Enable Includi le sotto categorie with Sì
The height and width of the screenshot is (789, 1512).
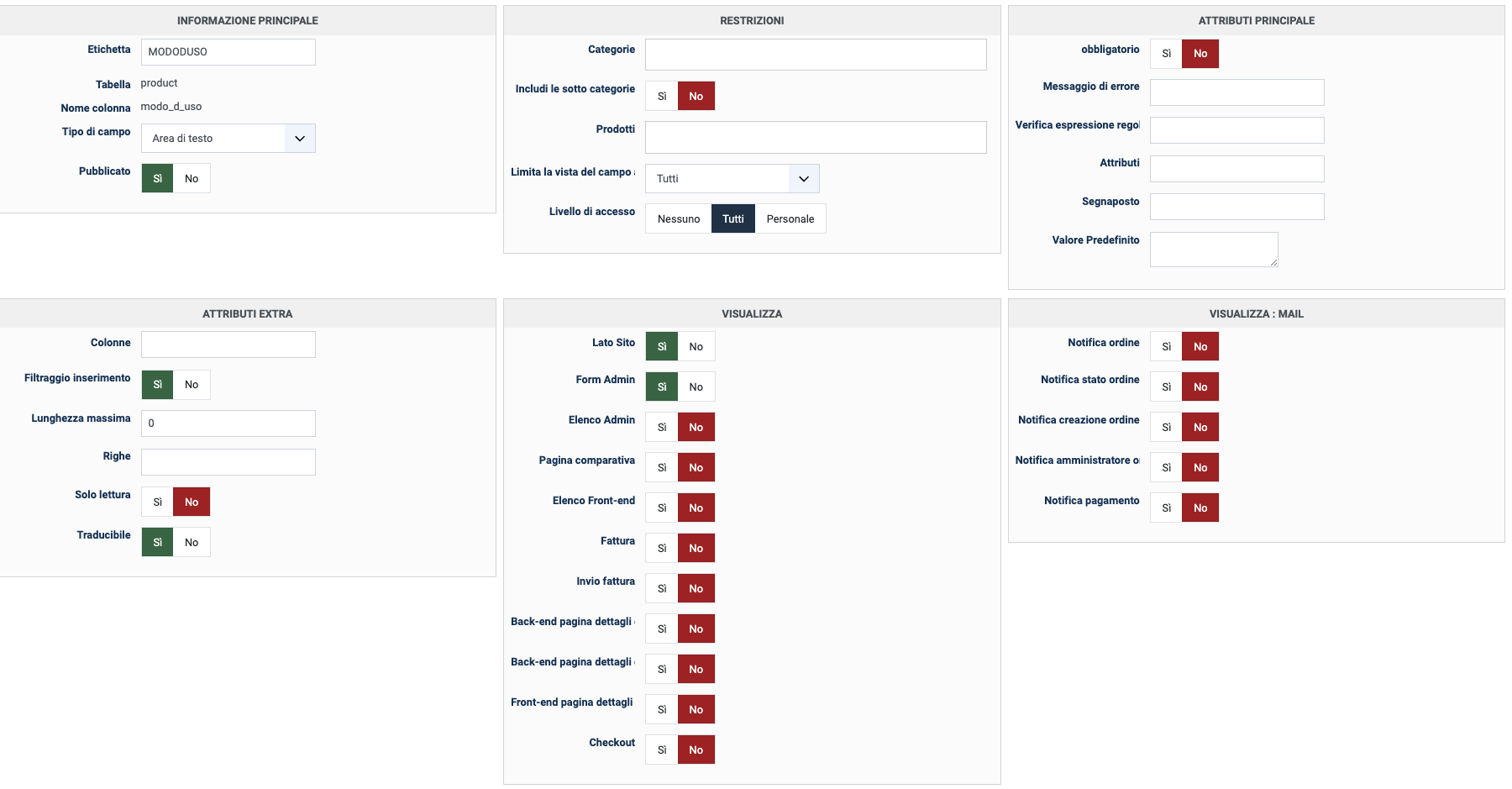tap(662, 97)
